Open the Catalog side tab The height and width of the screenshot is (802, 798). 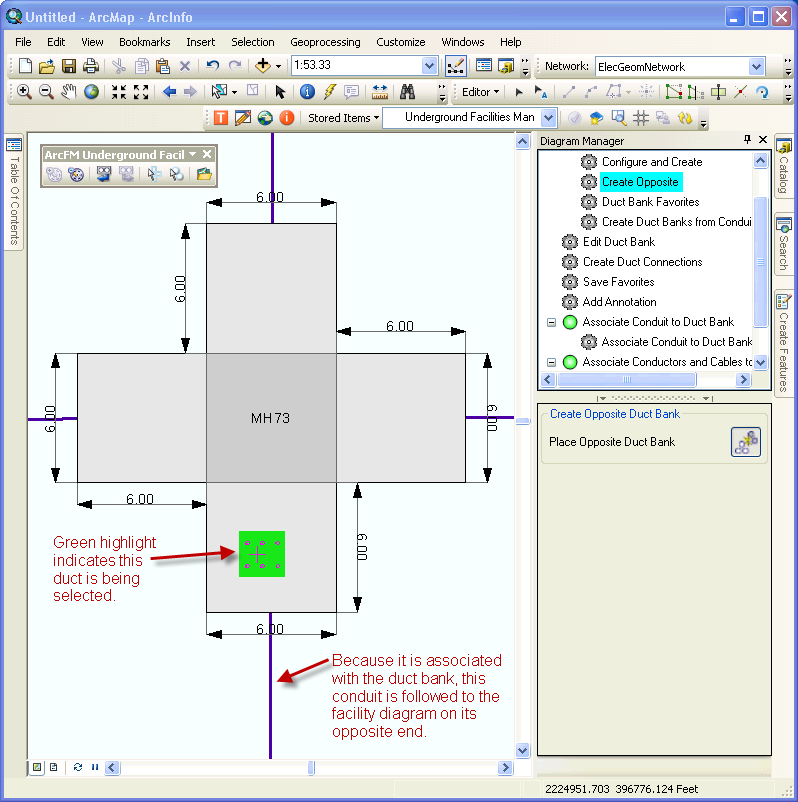point(784,167)
